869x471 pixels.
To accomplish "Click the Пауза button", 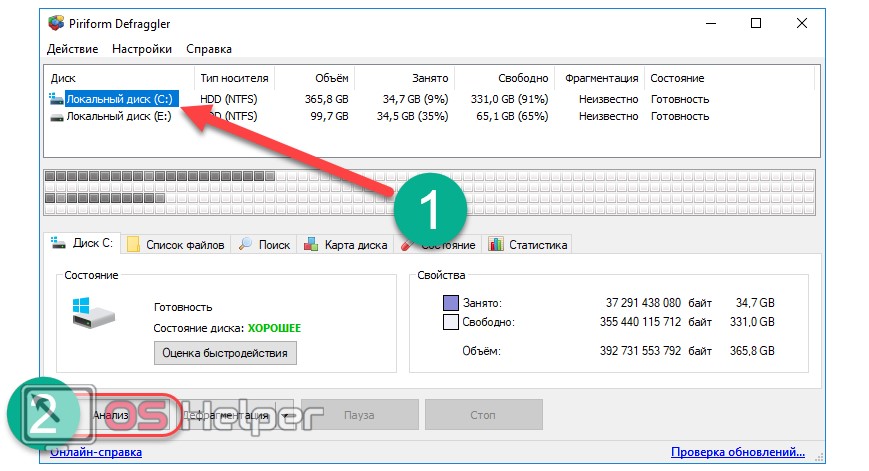I will coord(360,415).
